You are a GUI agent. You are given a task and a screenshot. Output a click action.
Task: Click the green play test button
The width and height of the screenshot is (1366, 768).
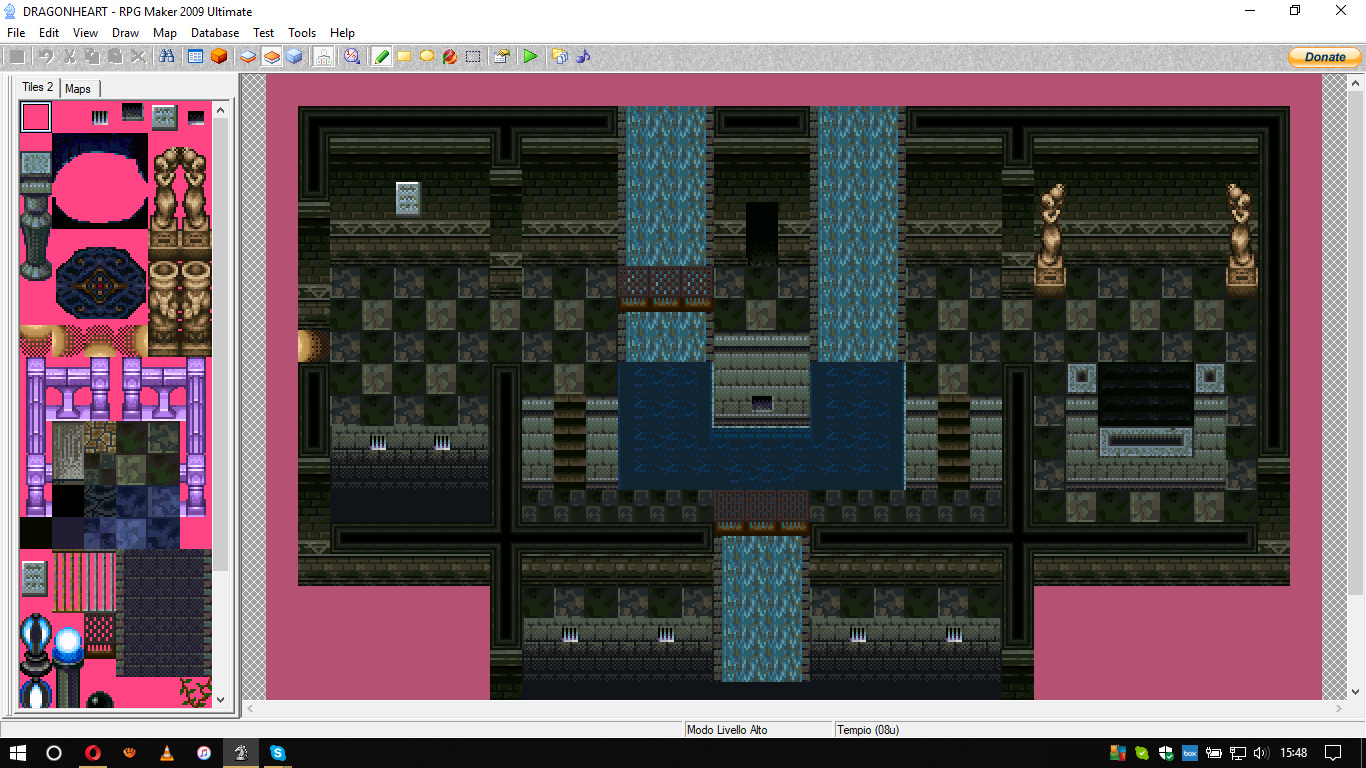[x=530, y=57]
